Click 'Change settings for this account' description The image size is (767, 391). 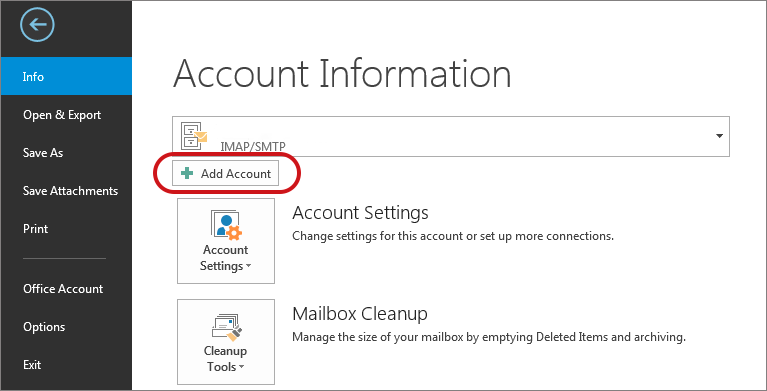click(x=452, y=236)
